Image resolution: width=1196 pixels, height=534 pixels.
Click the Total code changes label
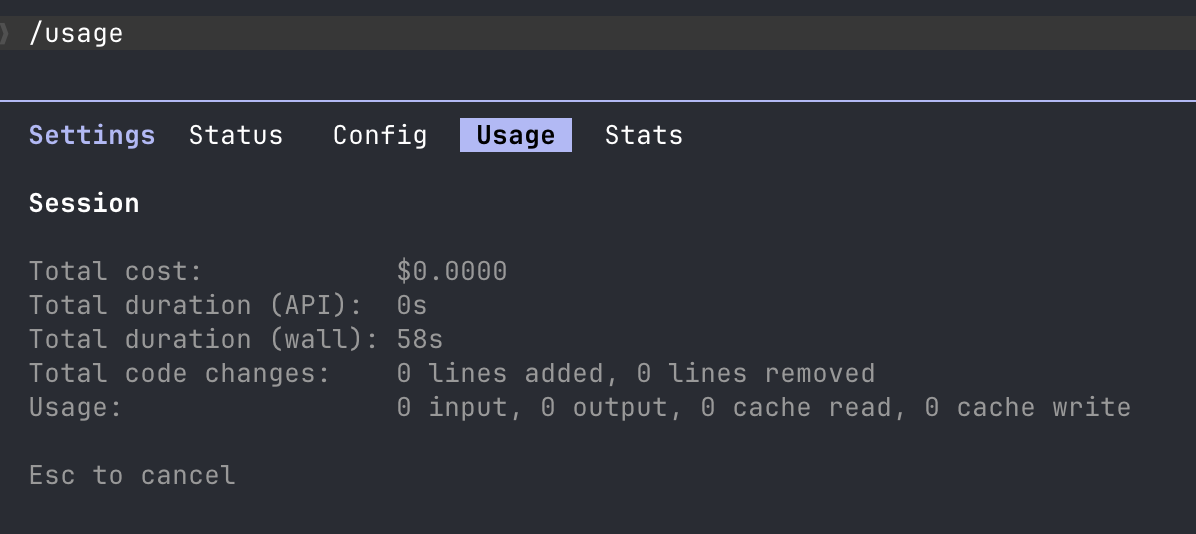pos(179,373)
